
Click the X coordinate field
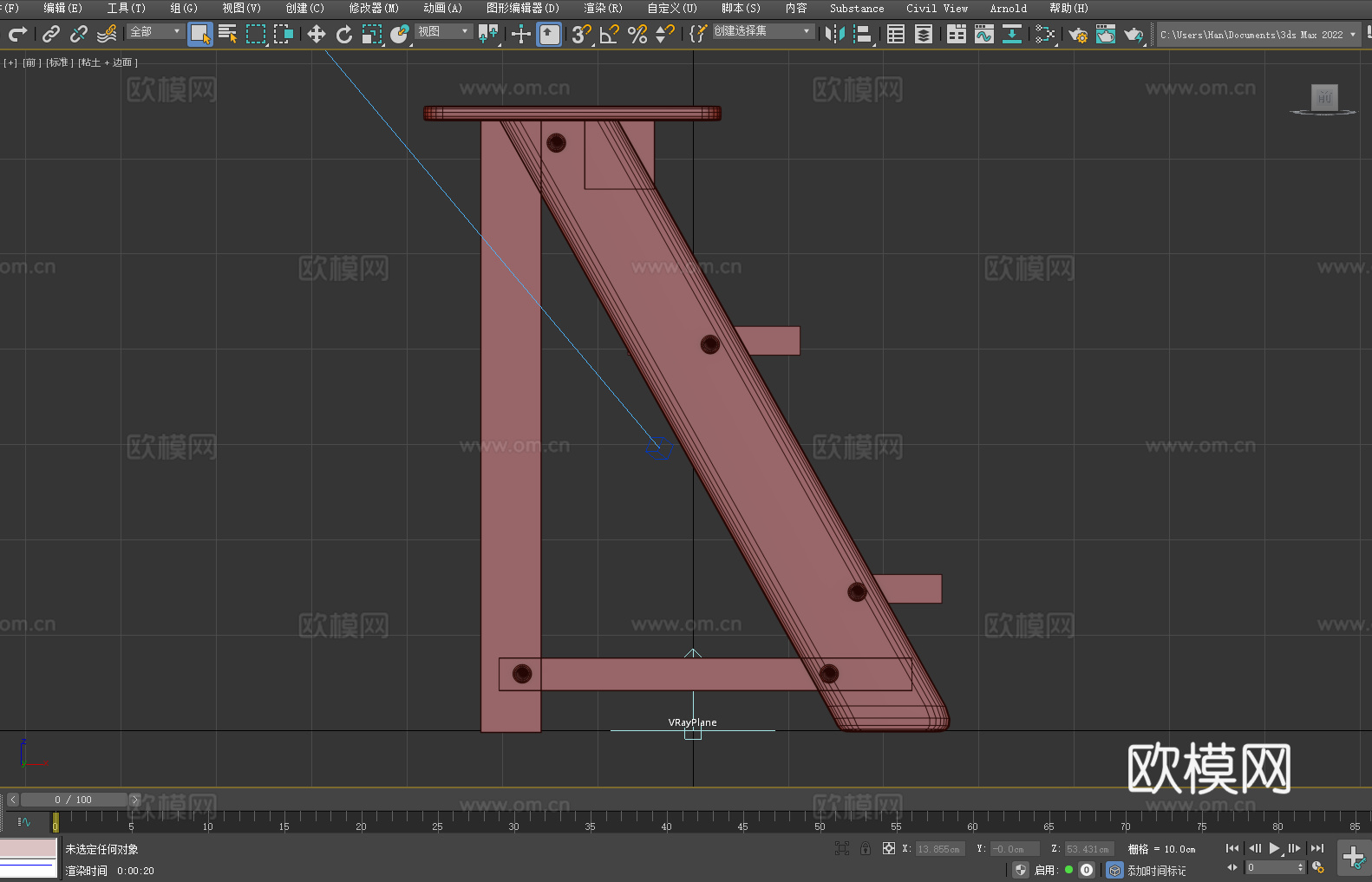coord(939,849)
